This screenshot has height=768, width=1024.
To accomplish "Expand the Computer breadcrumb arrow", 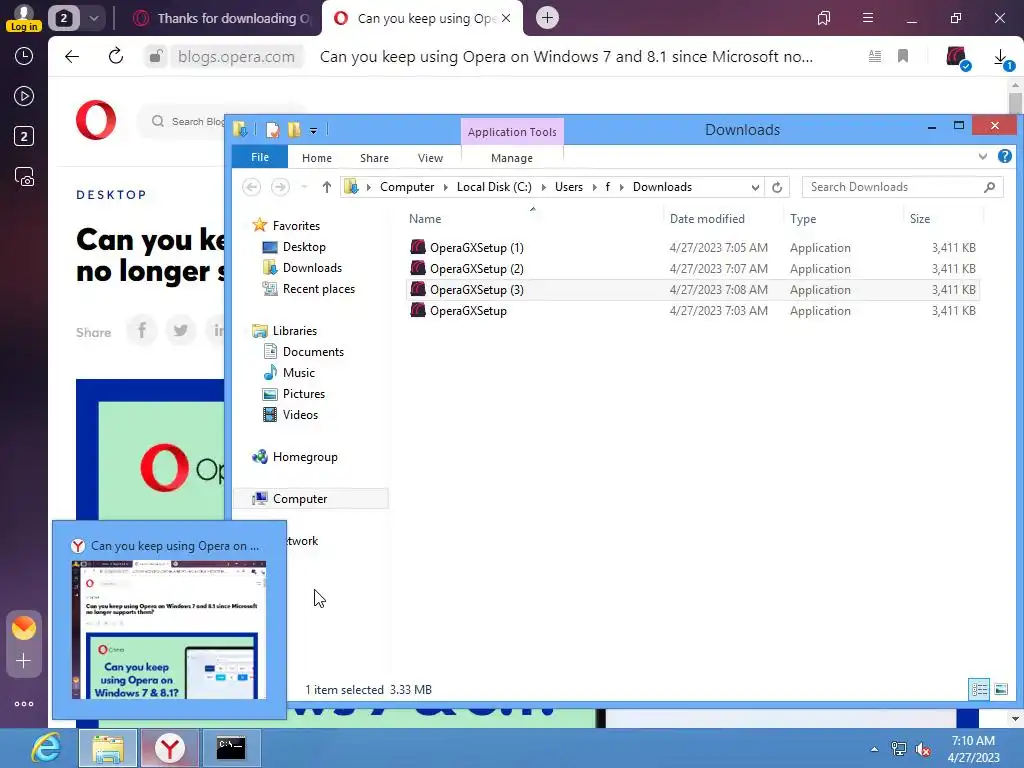I will 445,187.
